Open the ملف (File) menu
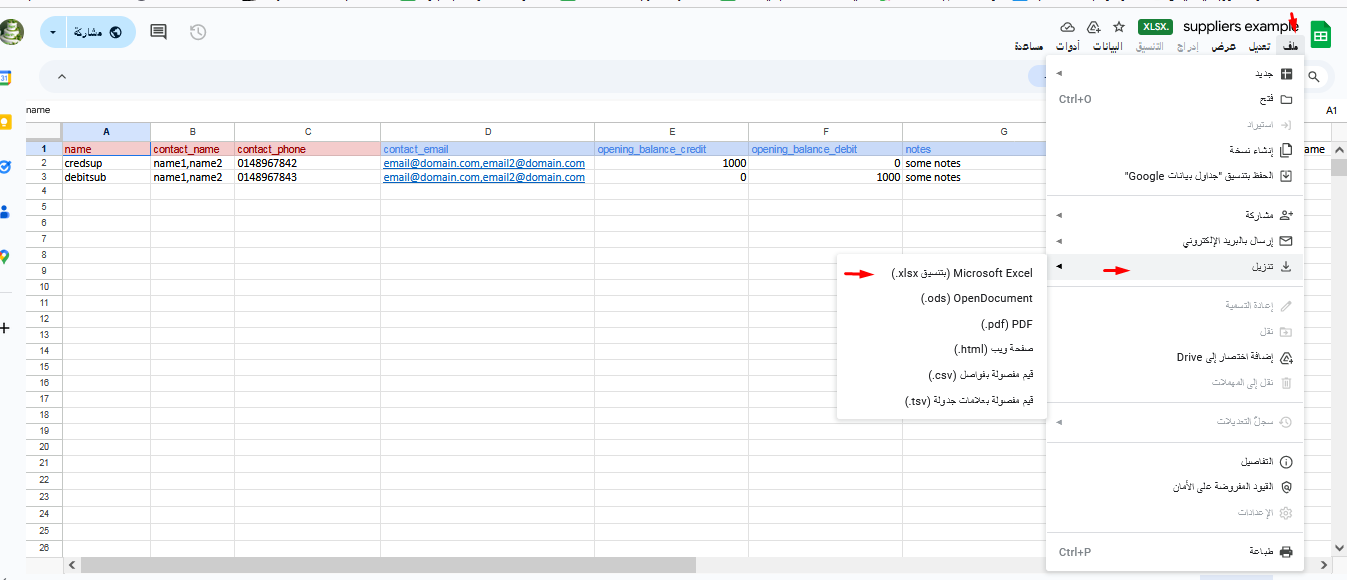This screenshot has height=580, width=1347. (1291, 46)
